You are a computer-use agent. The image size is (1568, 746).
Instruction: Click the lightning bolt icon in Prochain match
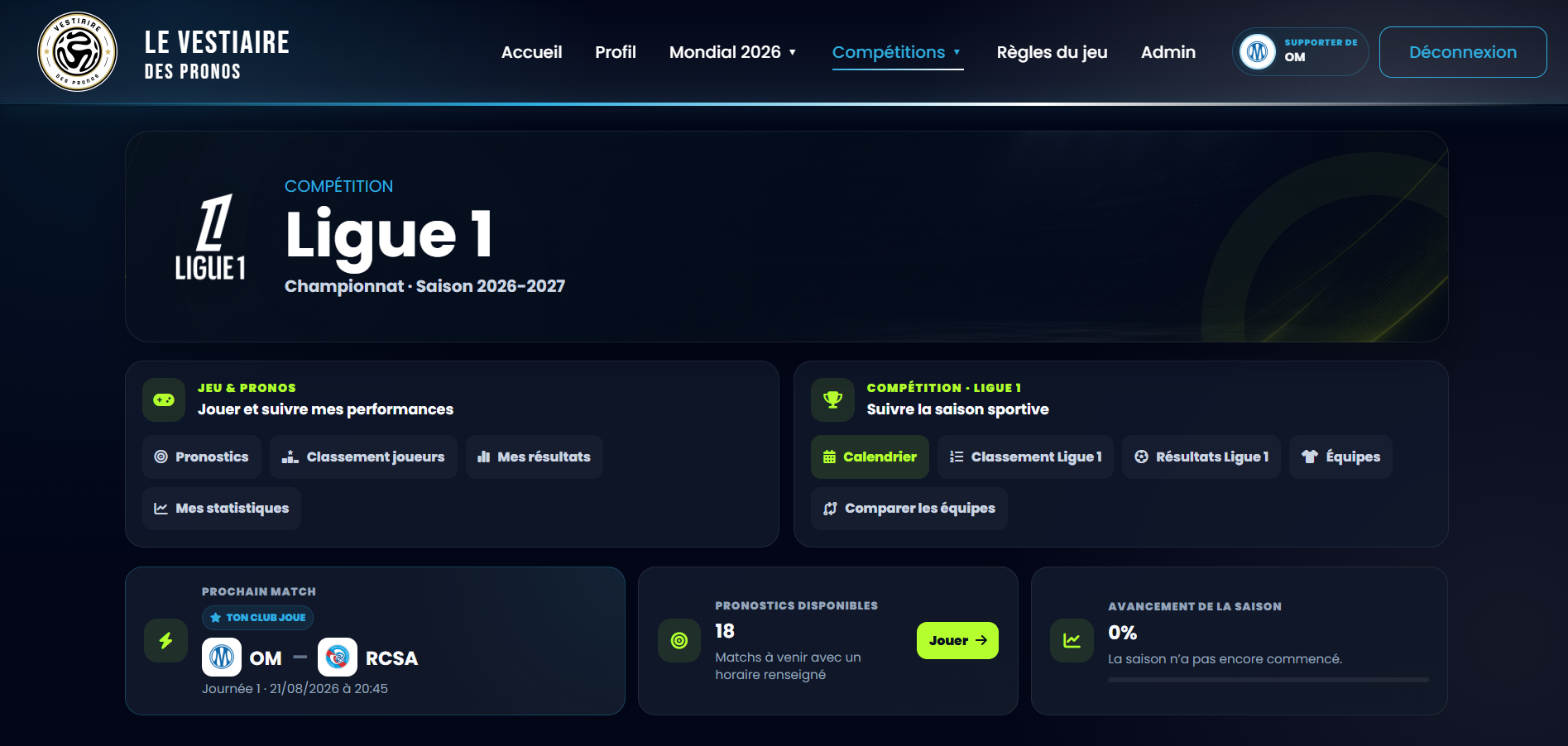pos(165,641)
